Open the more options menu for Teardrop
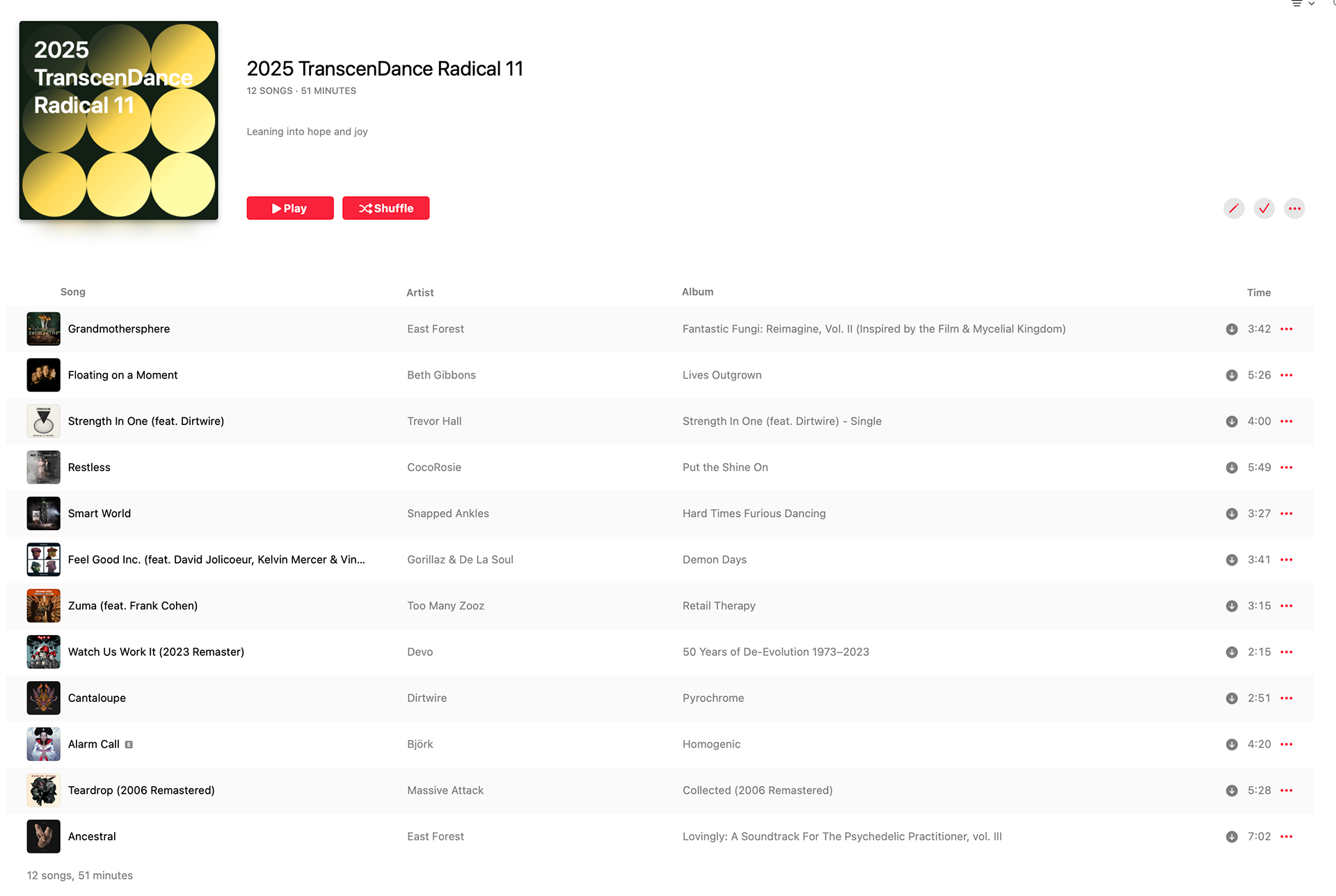This screenshot has height=896, width=1336. pos(1287,790)
